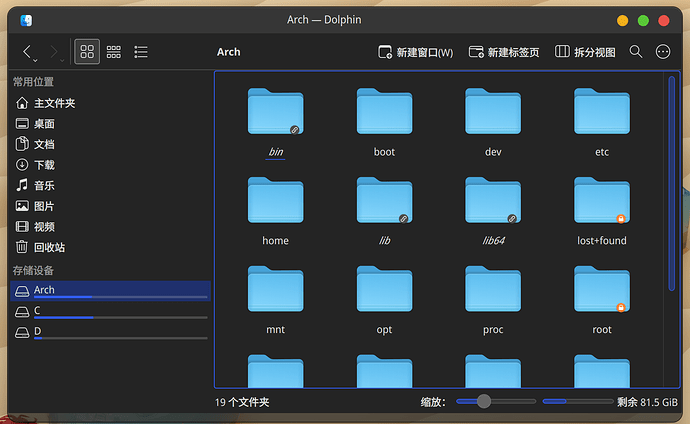Click the free space bar beside 剩余 81.5 GiB
690x424 pixels.
578,401
